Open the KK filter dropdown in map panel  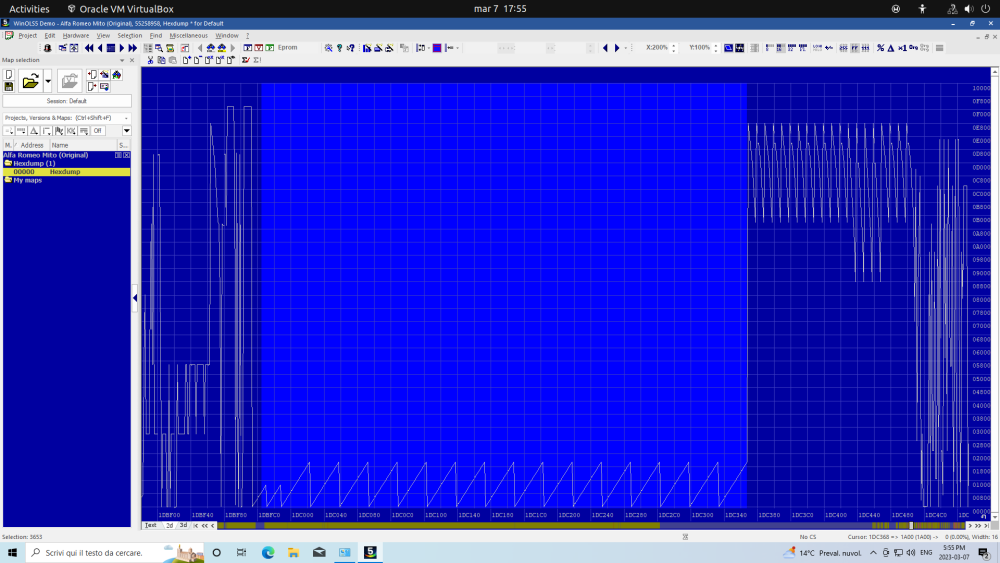coord(71,131)
